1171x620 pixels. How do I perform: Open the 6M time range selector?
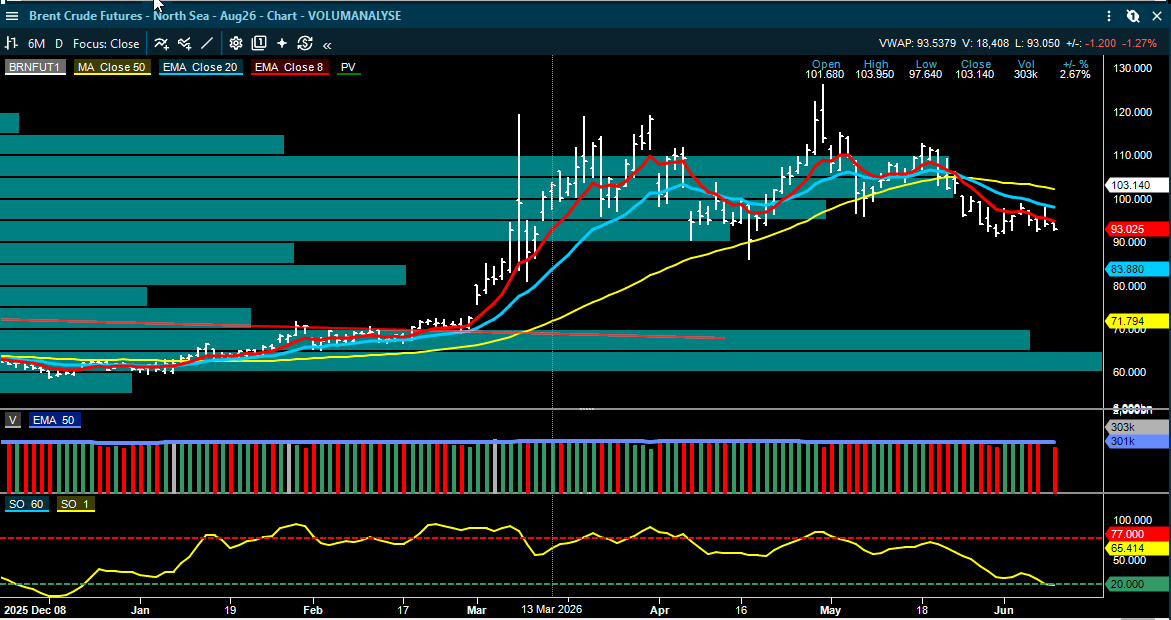[36, 44]
